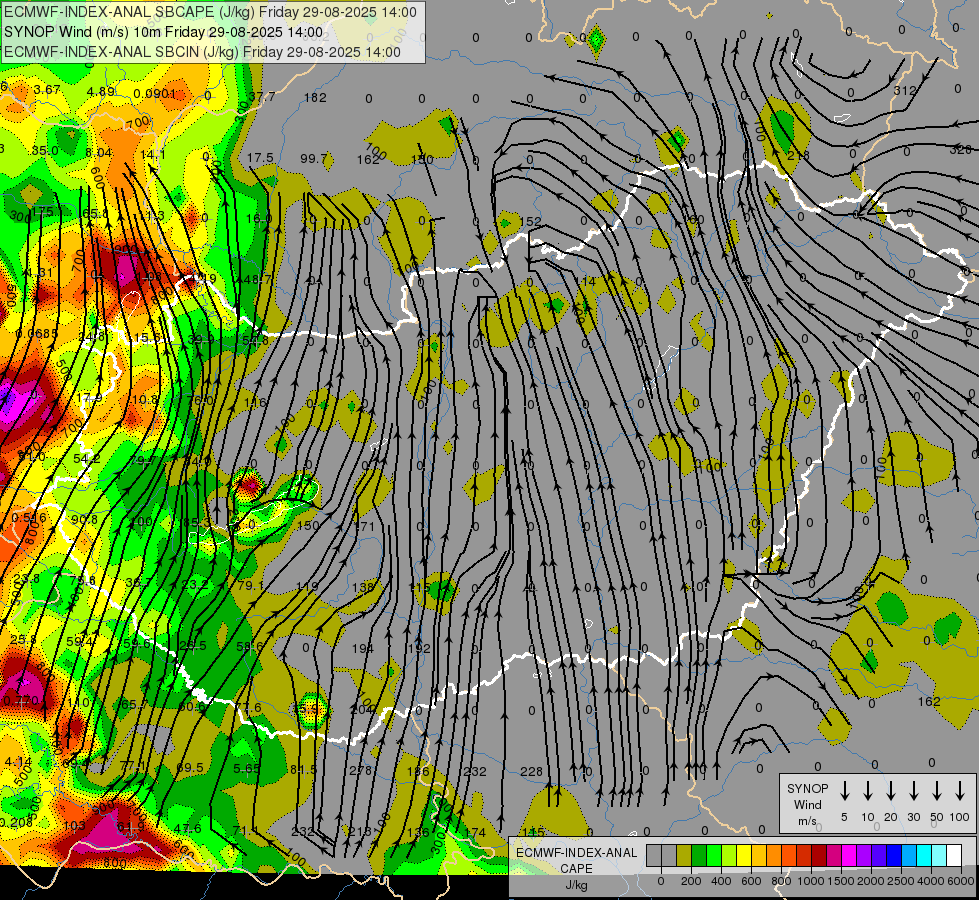The image size is (979, 900).
Task: Click the map value 278
Action: [360, 771]
